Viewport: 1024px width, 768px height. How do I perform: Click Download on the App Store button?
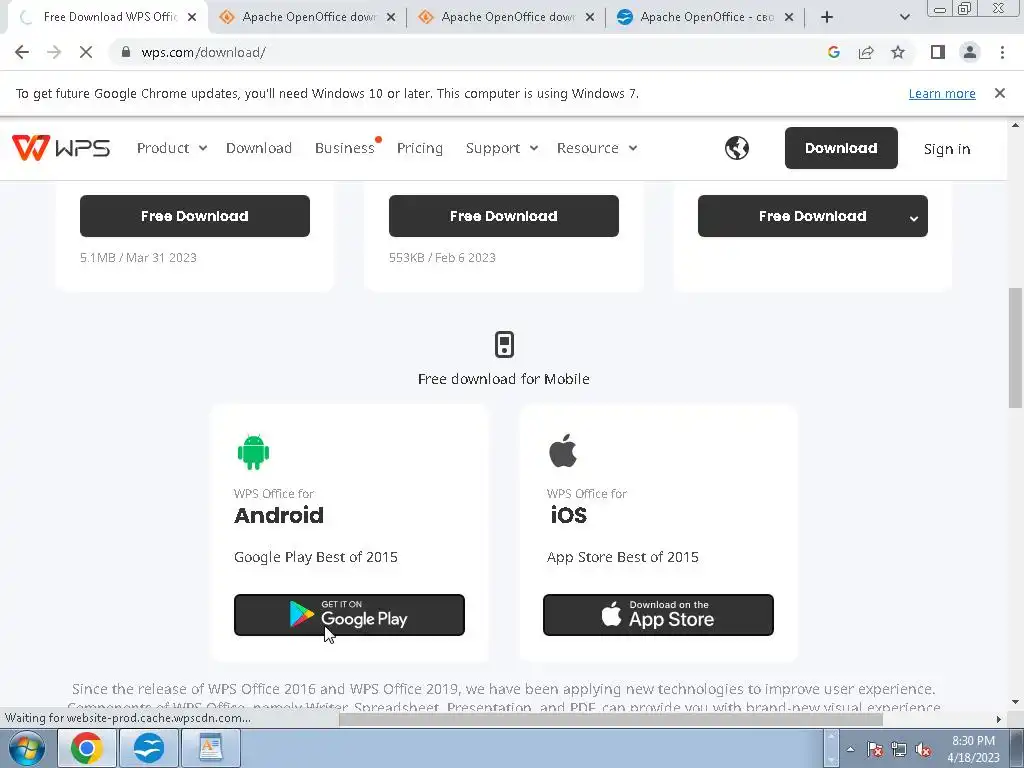658,615
